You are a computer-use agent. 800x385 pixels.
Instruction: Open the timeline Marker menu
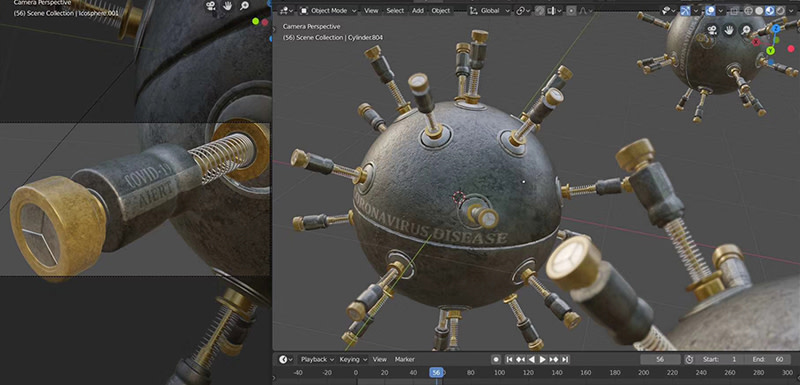coord(405,359)
